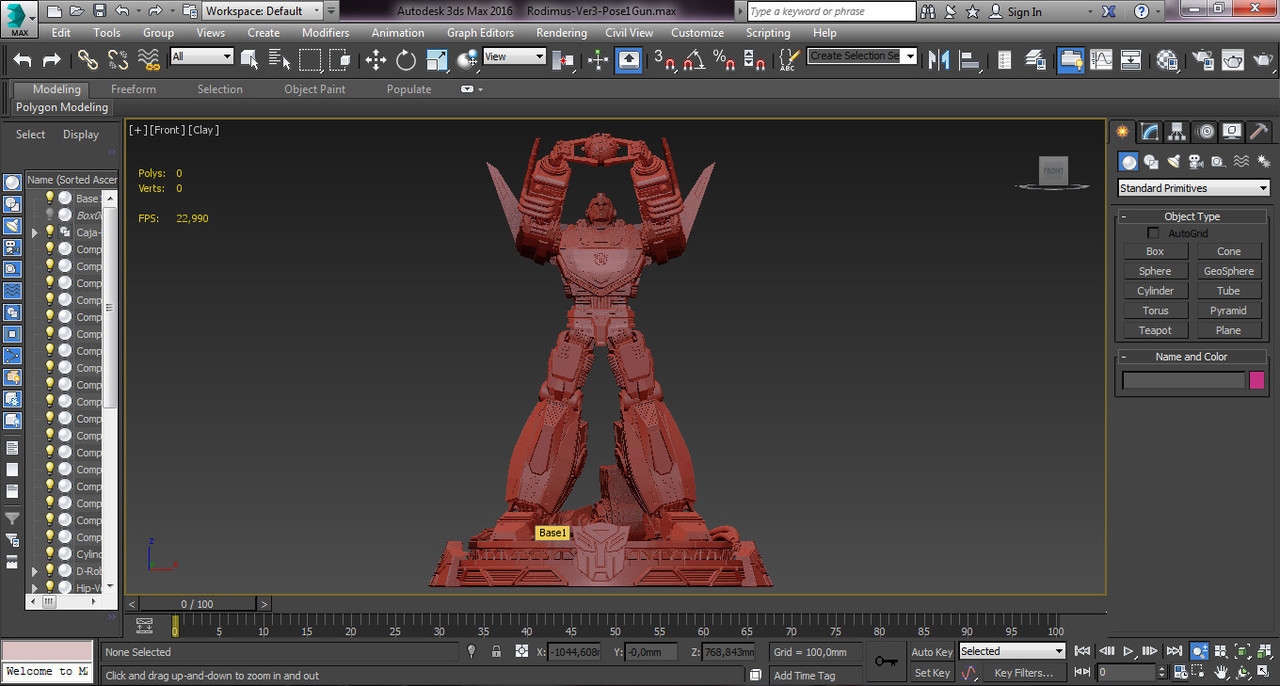Toggle the Spinner Snap button
Viewport: 1280px width, 686px height.
pos(756,60)
